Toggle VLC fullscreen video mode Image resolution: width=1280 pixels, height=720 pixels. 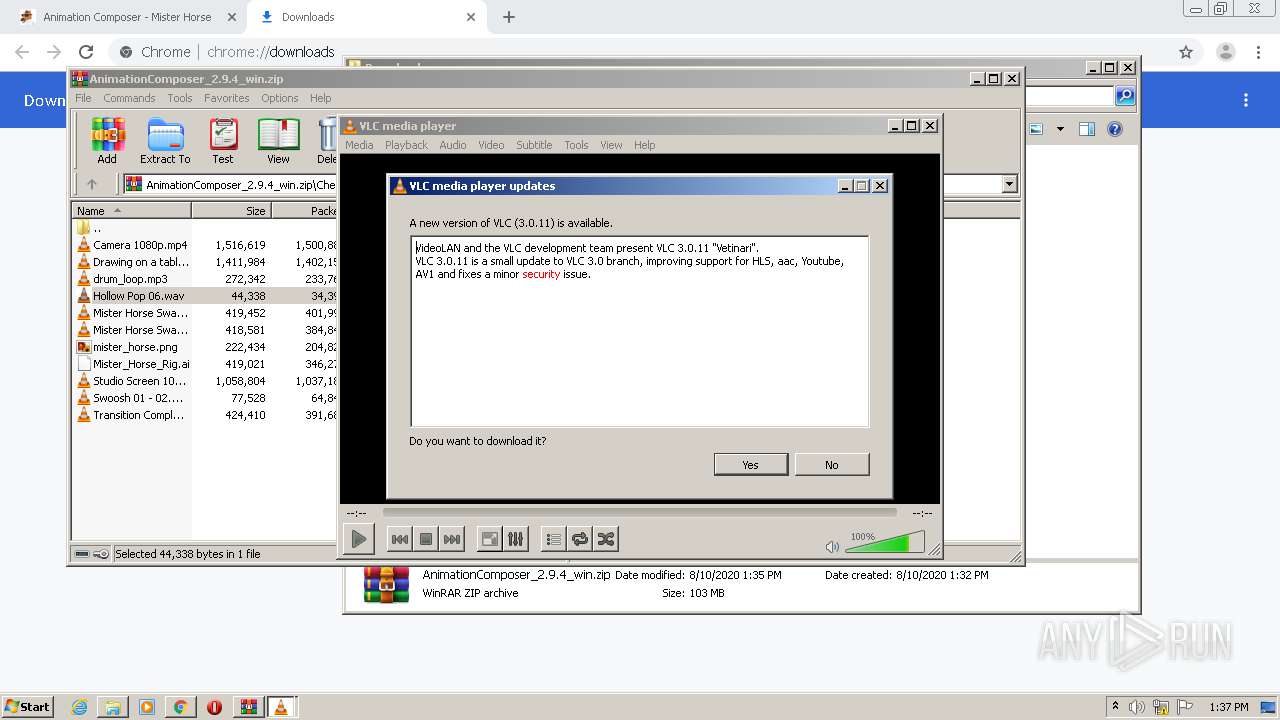click(x=489, y=539)
